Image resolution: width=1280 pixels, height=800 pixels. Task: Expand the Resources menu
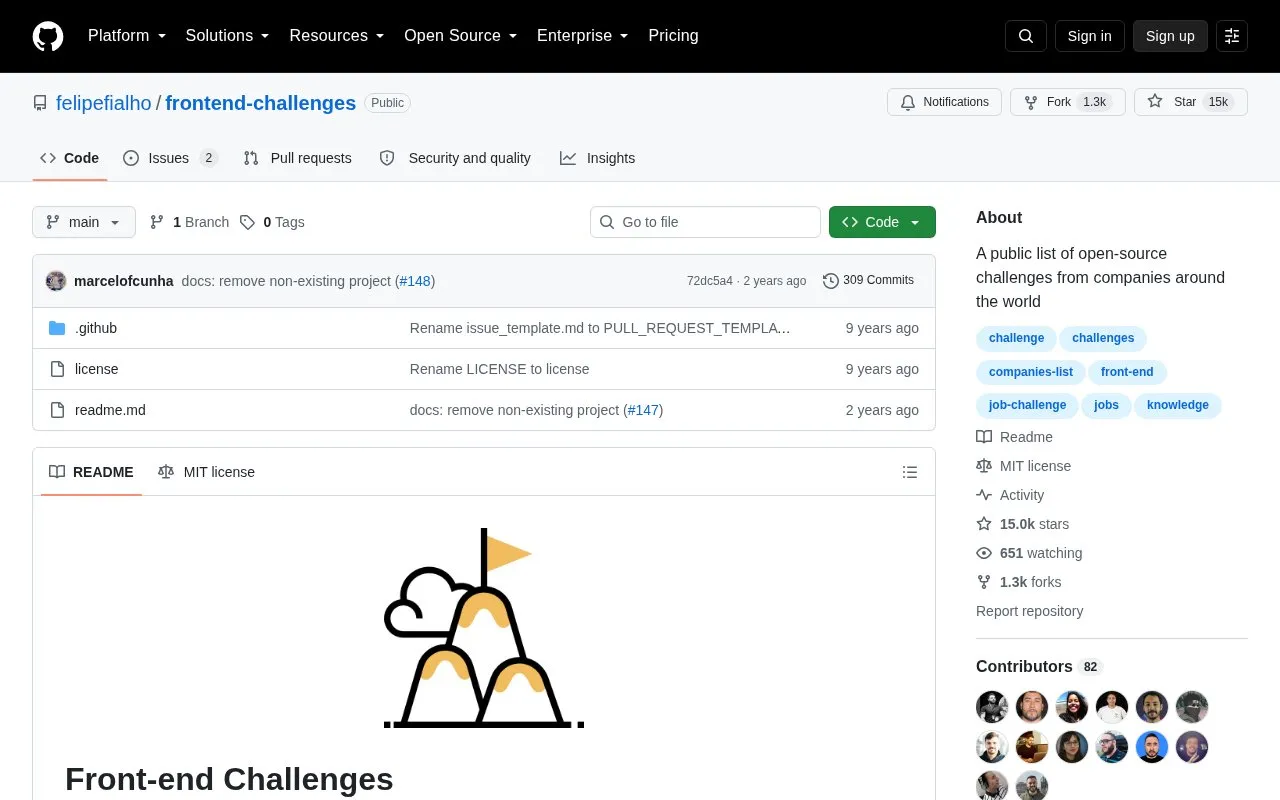(337, 36)
